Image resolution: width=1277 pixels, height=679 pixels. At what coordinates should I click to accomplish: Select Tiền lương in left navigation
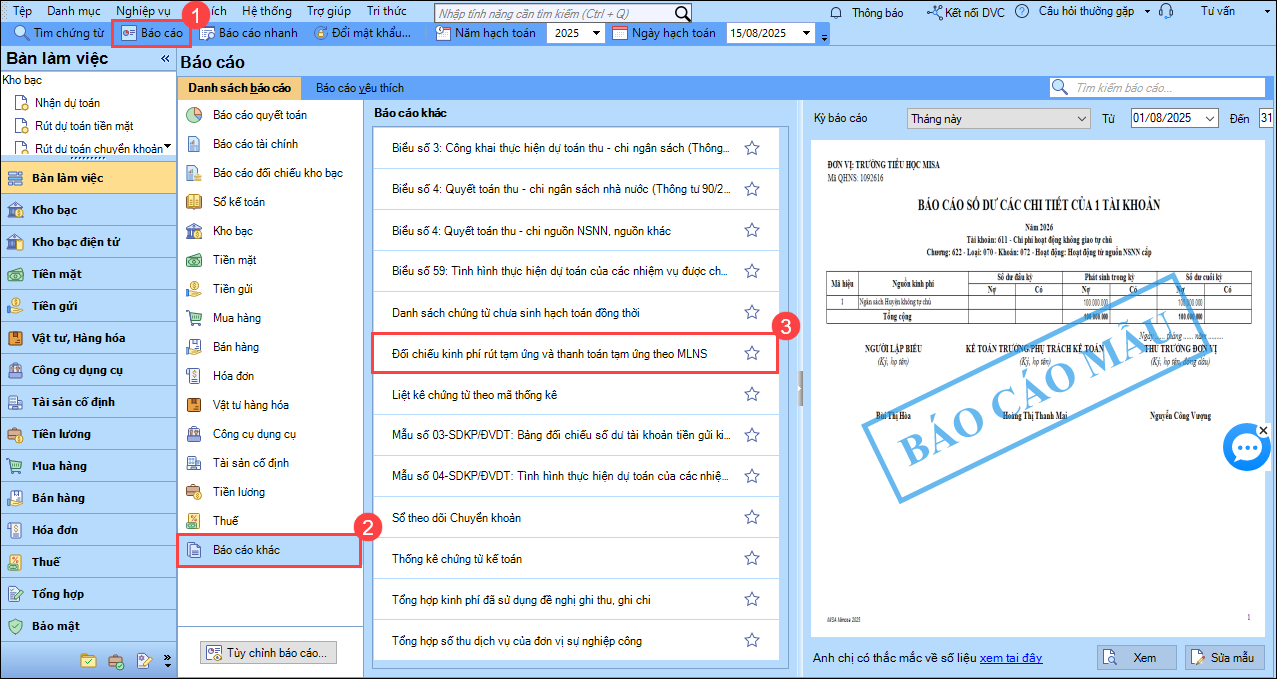[60, 434]
